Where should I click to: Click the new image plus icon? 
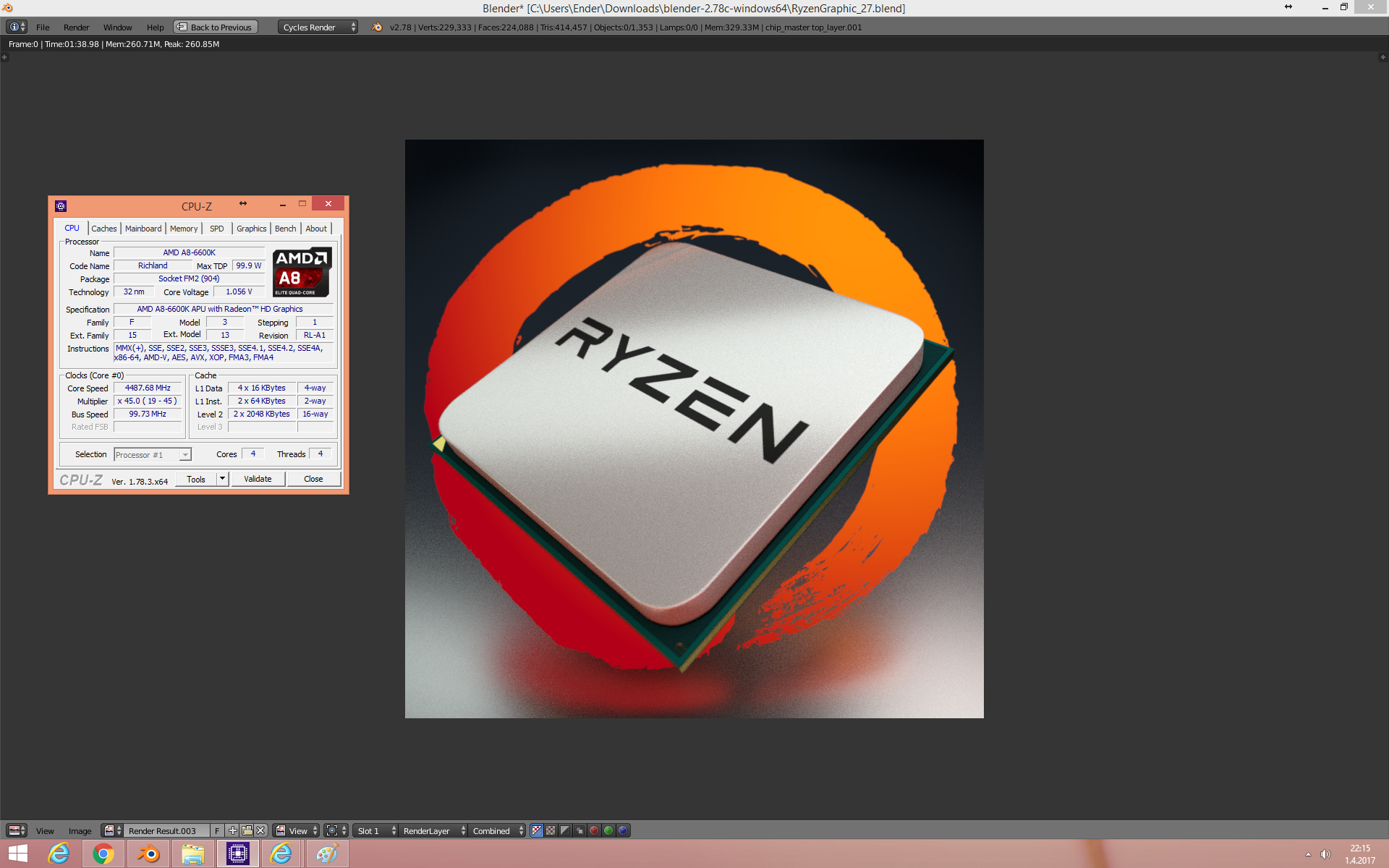click(232, 830)
